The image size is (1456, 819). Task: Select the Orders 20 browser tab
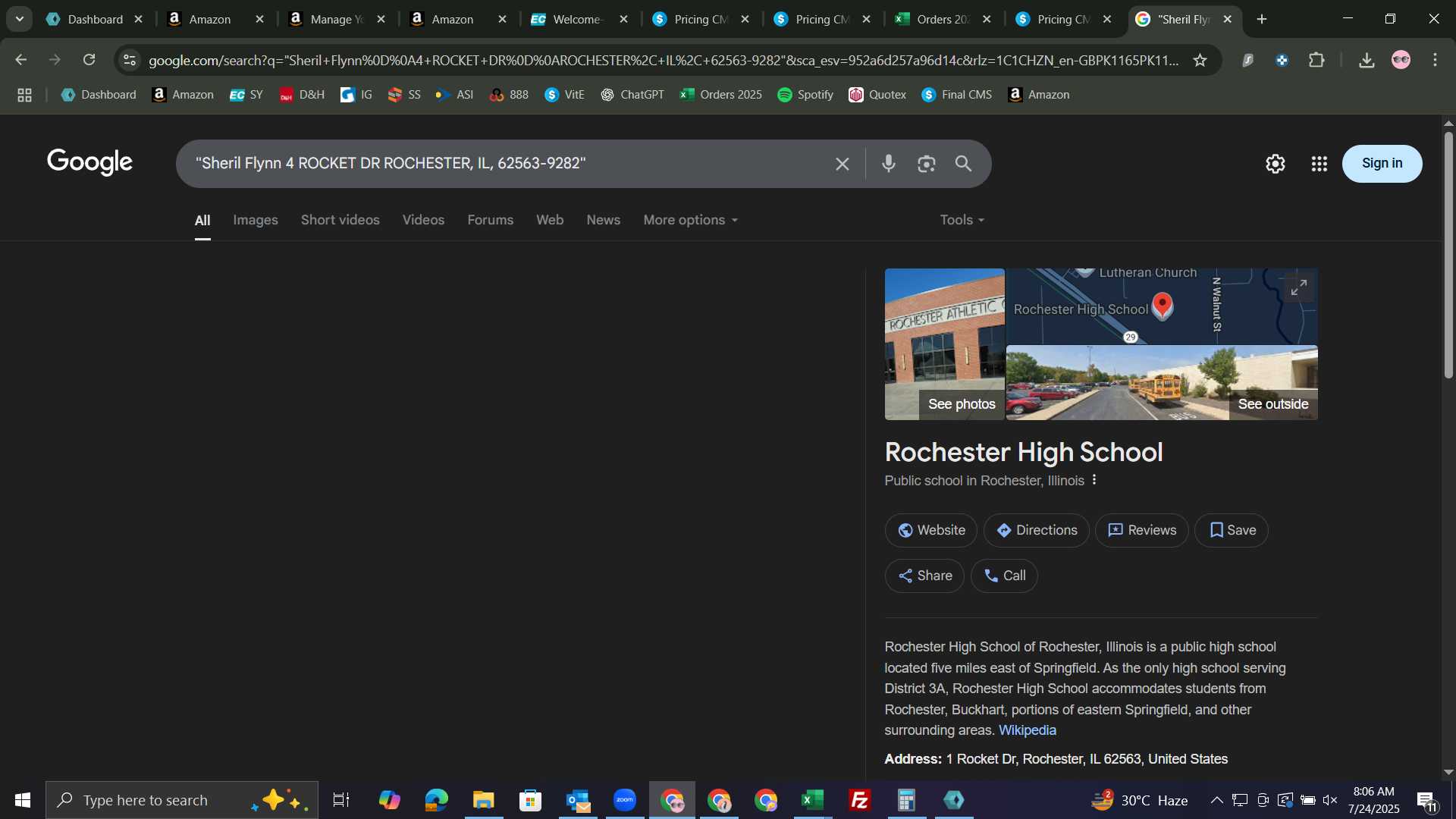pyautogui.click(x=943, y=19)
